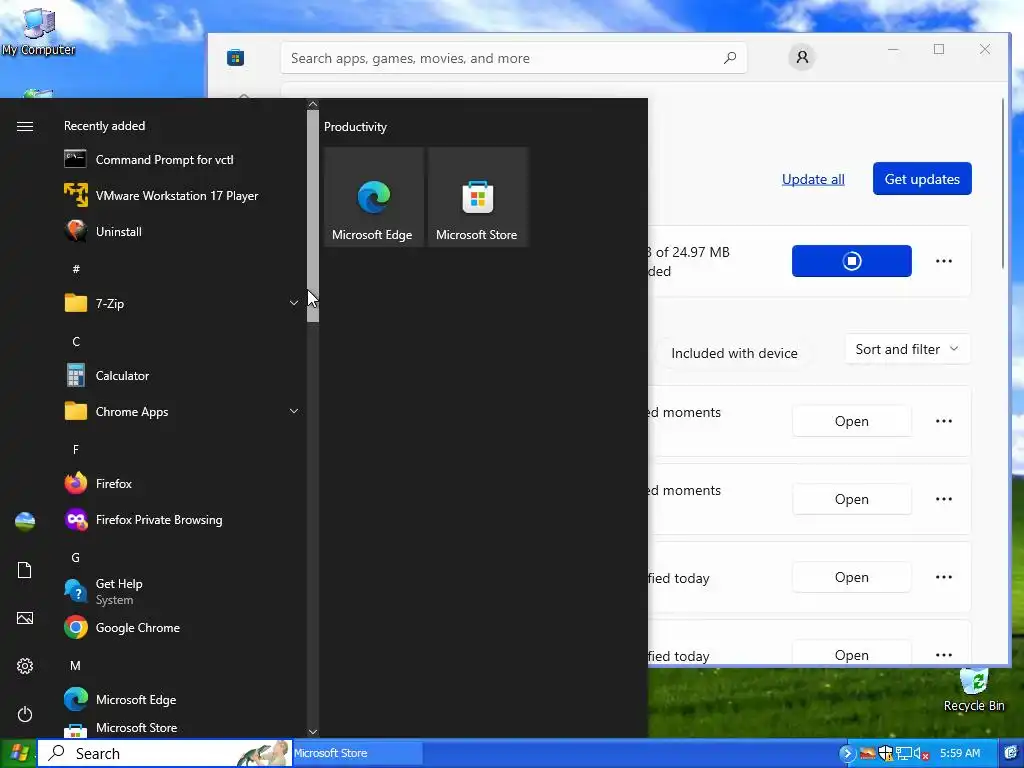Image resolution: width=1024 pixels, height=768 pixels.
Task: Open Pictures from the Start sidebar
Action: [x=25, y=618]
